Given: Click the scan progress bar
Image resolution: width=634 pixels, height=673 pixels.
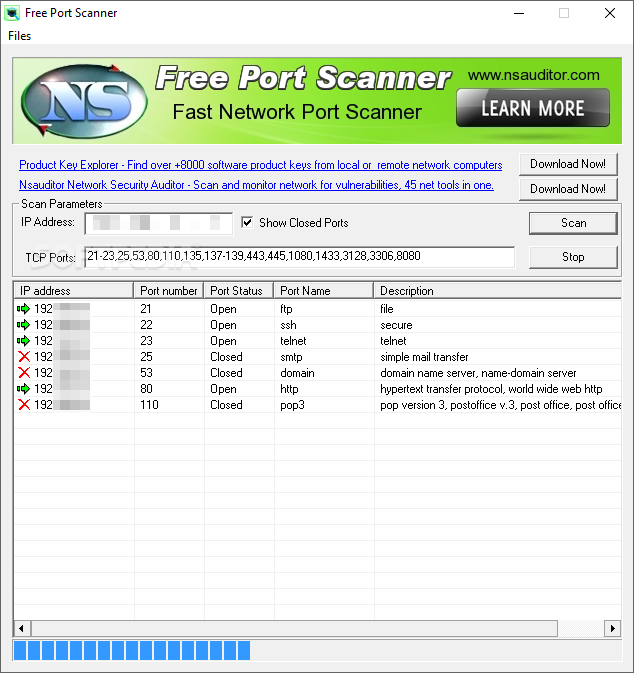Looking at the screenshot, I should tap(317, 650).
